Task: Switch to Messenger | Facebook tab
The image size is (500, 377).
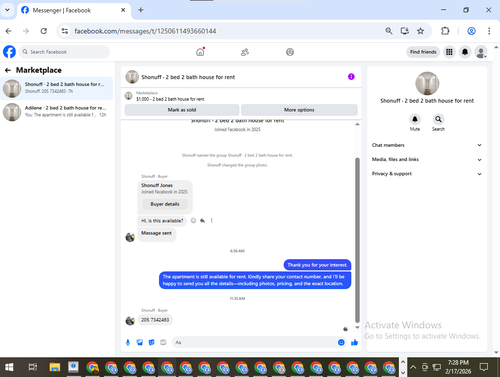Action: click(x=73, y=10)
